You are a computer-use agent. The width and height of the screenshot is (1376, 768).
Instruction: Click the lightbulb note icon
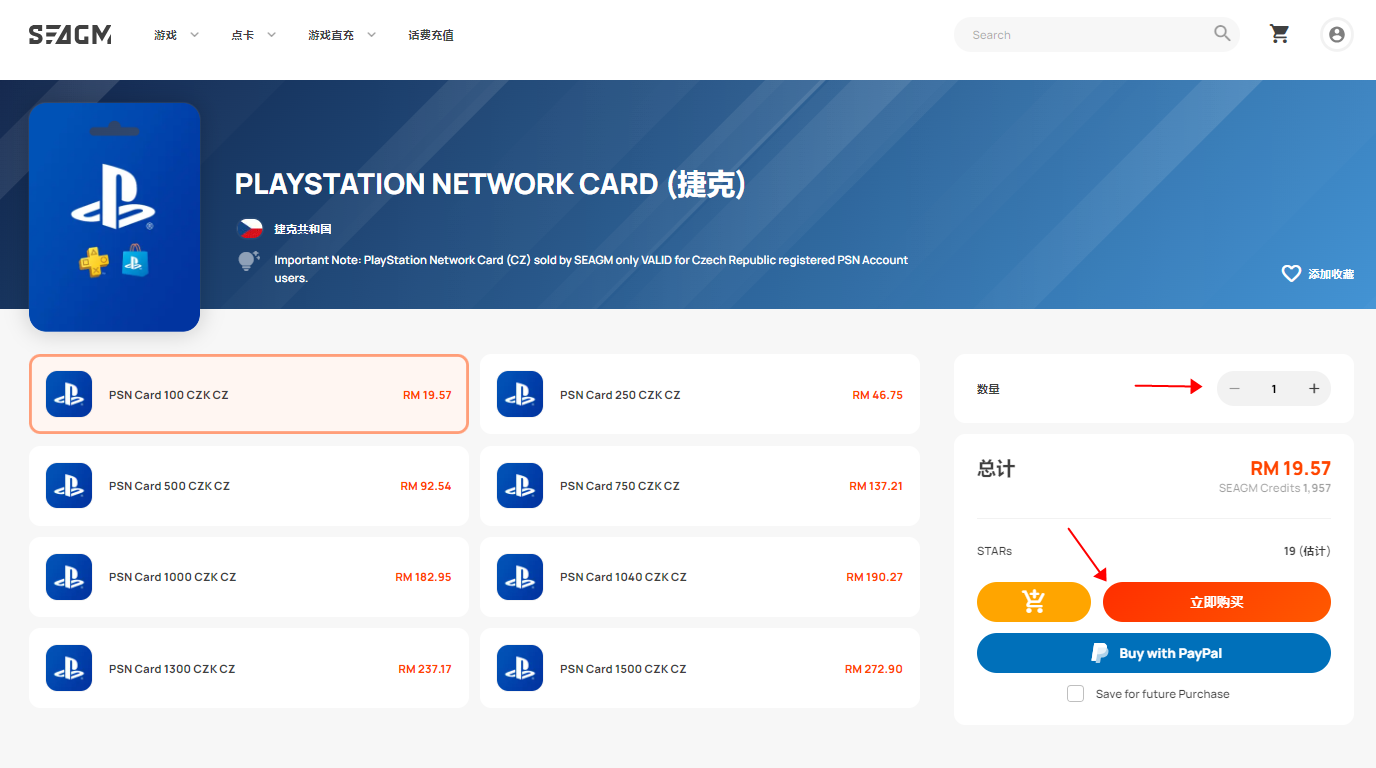(x=247, y=261)
